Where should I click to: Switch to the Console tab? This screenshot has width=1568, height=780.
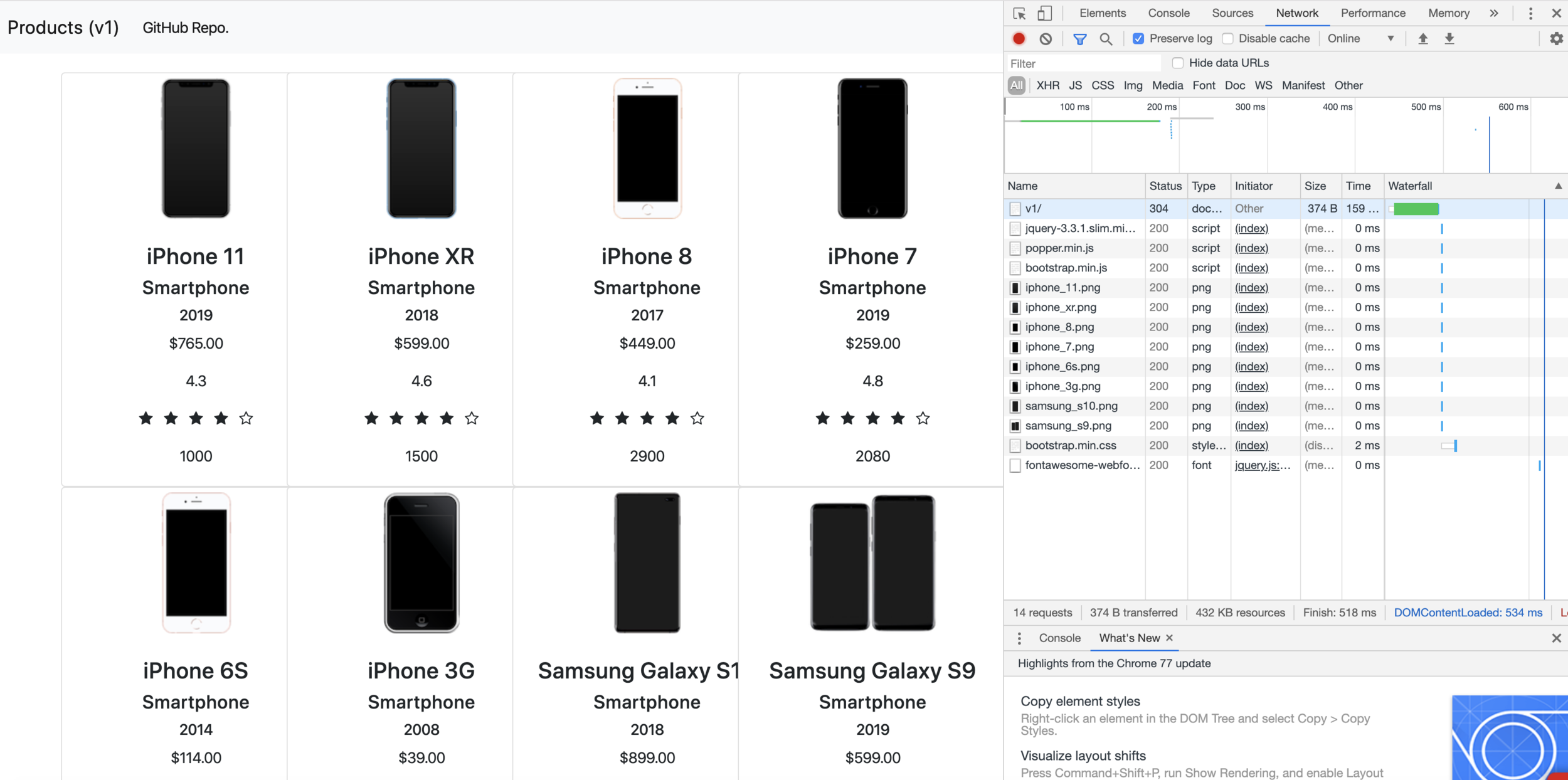1168,13
